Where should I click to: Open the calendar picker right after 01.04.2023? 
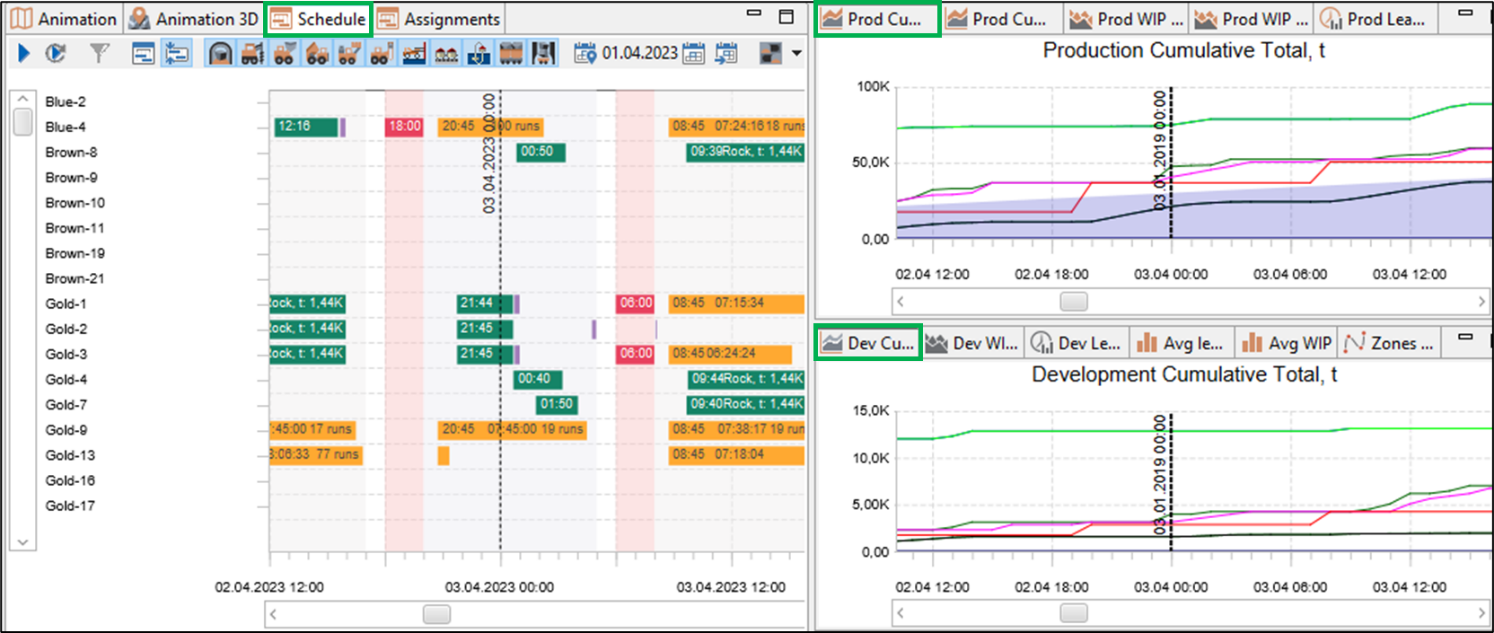tap(693, 53)
